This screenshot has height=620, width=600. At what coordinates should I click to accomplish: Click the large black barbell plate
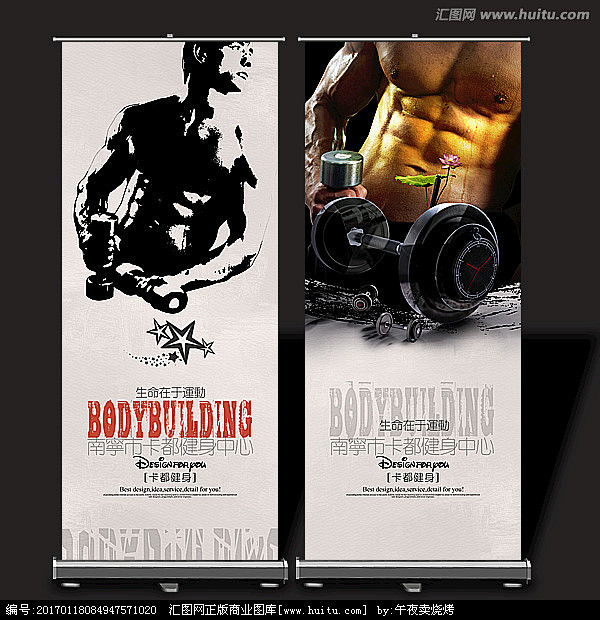(x=455, y=255)
